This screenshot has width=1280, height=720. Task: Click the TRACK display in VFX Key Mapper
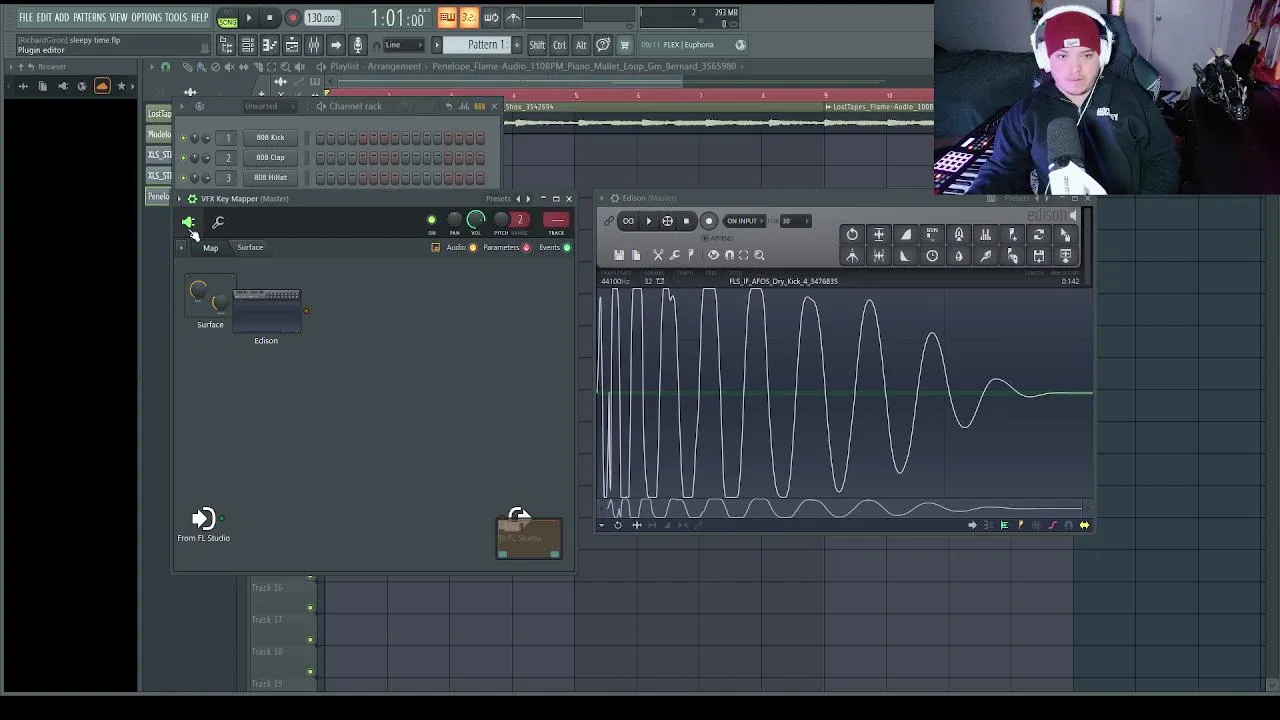pos(556,220)
